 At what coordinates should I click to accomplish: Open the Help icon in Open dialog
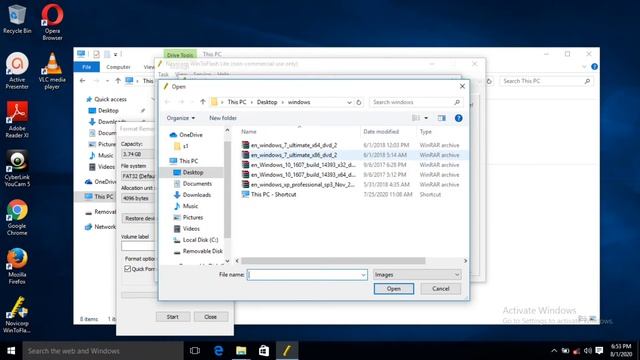point(458,118)
